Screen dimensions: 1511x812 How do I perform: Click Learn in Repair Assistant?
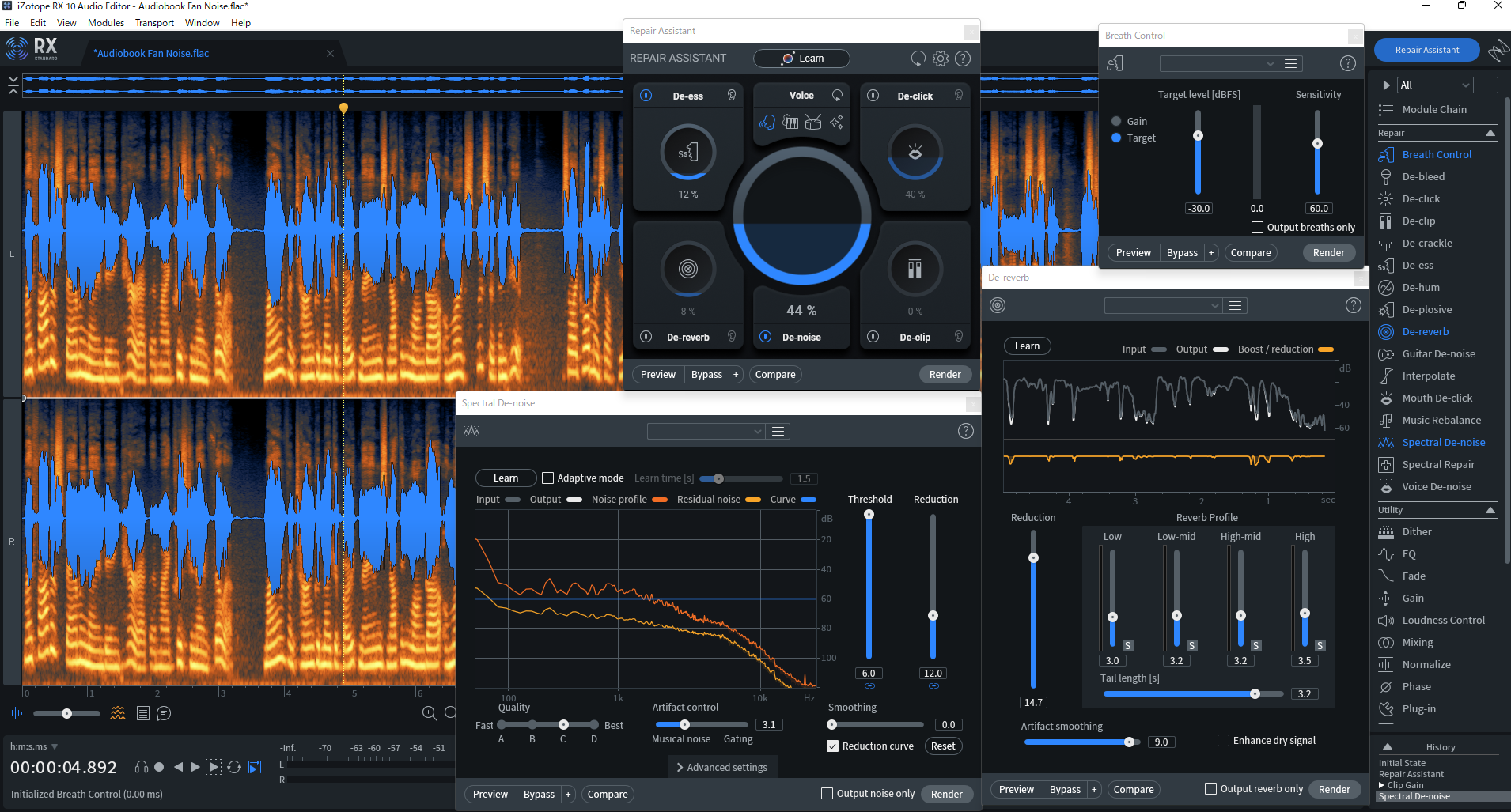tap(801, 58)
